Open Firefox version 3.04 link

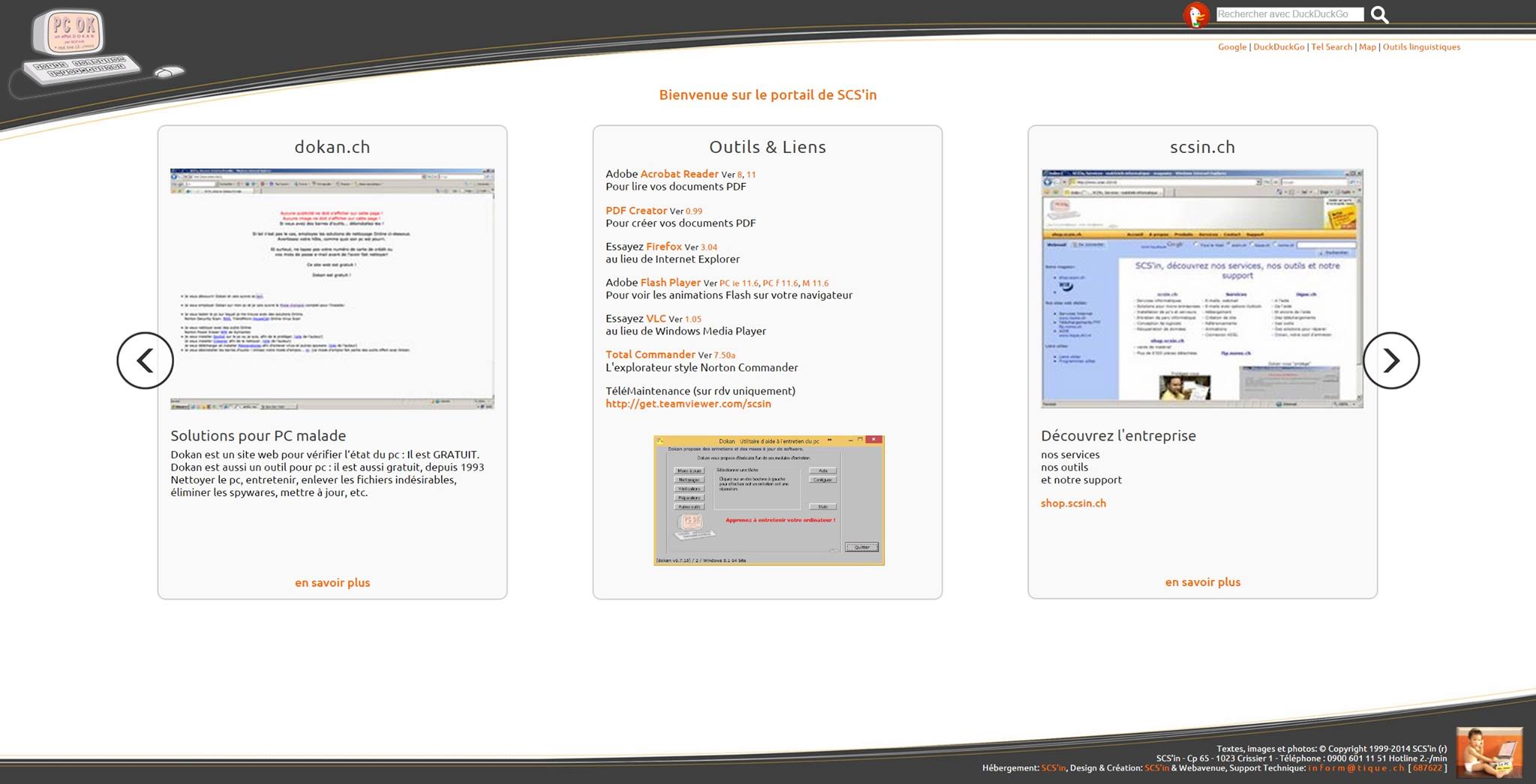(709, 247)
